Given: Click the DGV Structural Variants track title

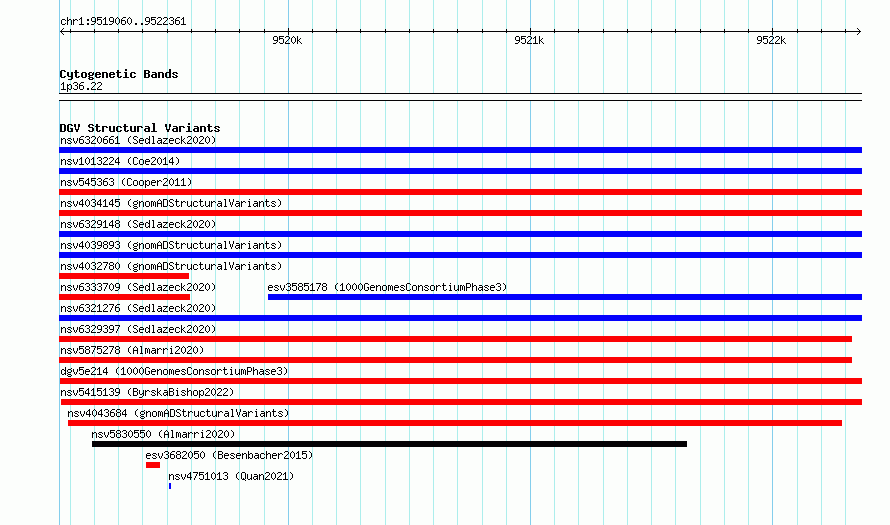Looking at the screenshot, I should click(x=140, y=128).
